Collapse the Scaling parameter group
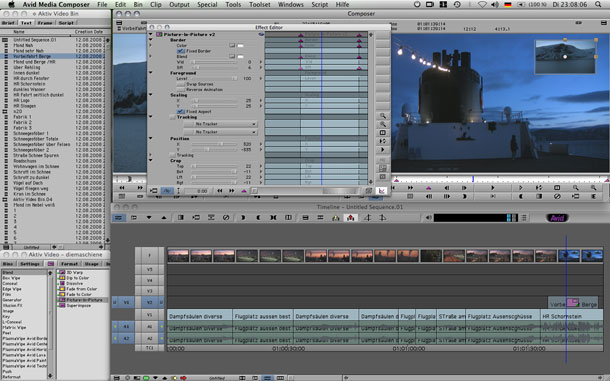610x381 pixels. pyautogui.click(x=151, y=95)
